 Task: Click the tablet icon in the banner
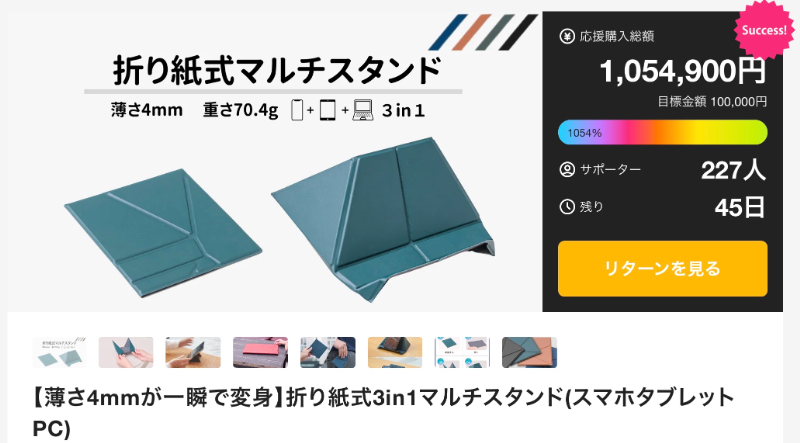click(x=328, y=110)
